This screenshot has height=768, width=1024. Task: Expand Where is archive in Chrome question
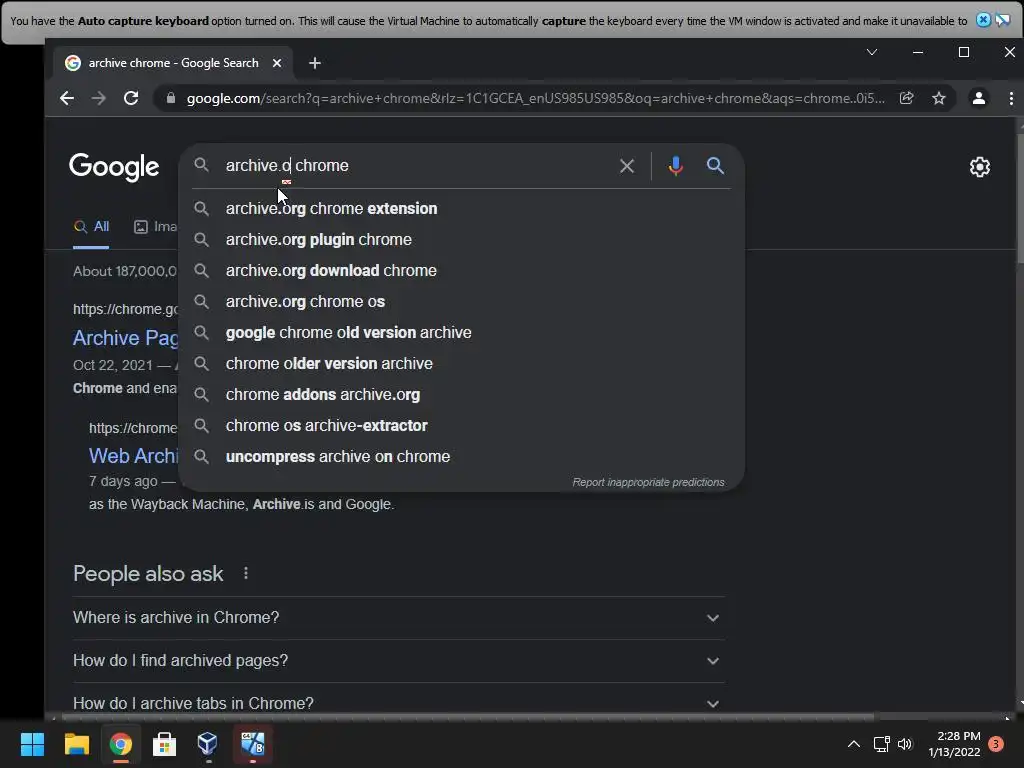tap(398, 618)
